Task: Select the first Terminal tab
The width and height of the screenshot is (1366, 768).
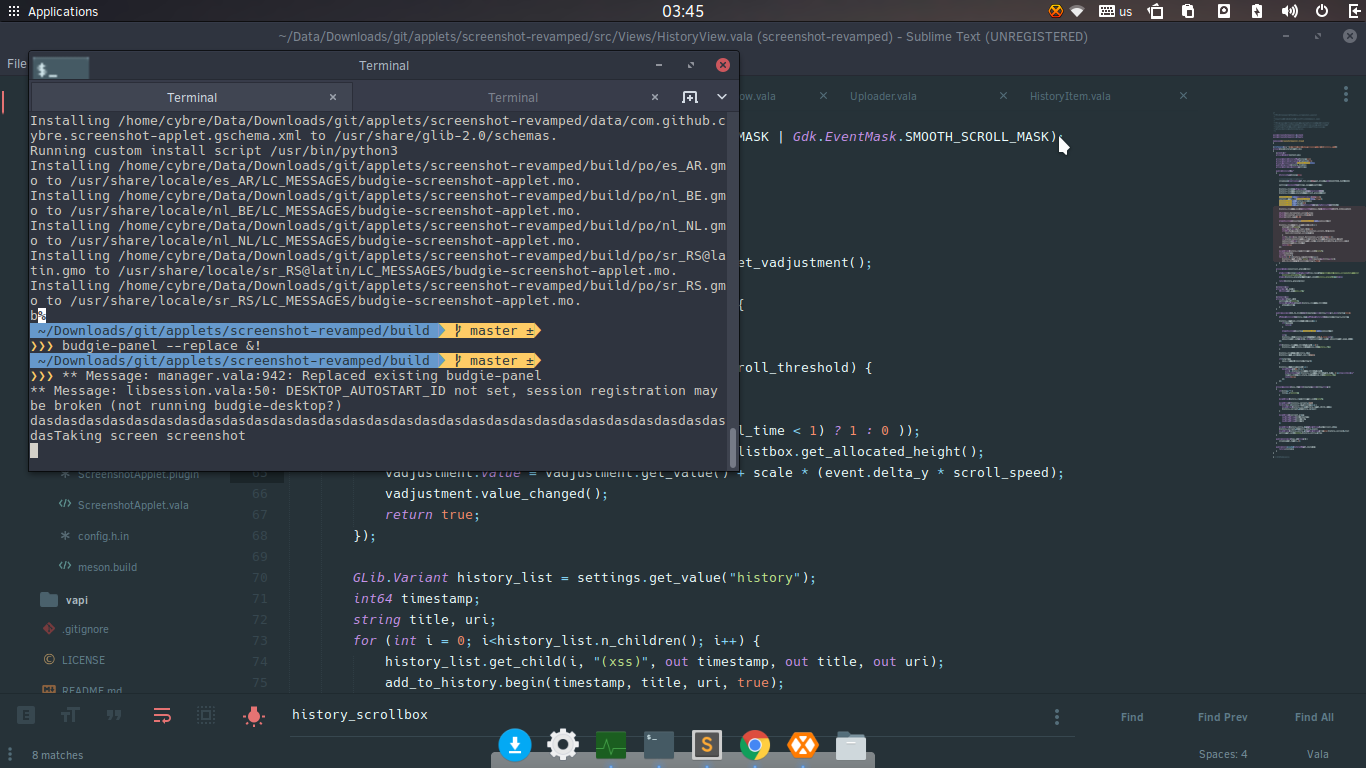Action: point(192,97)
